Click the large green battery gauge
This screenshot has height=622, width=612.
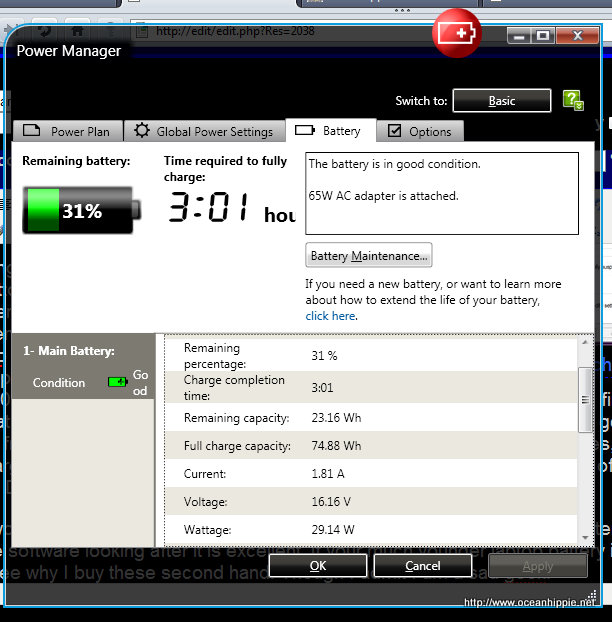[x=77, y=211]
